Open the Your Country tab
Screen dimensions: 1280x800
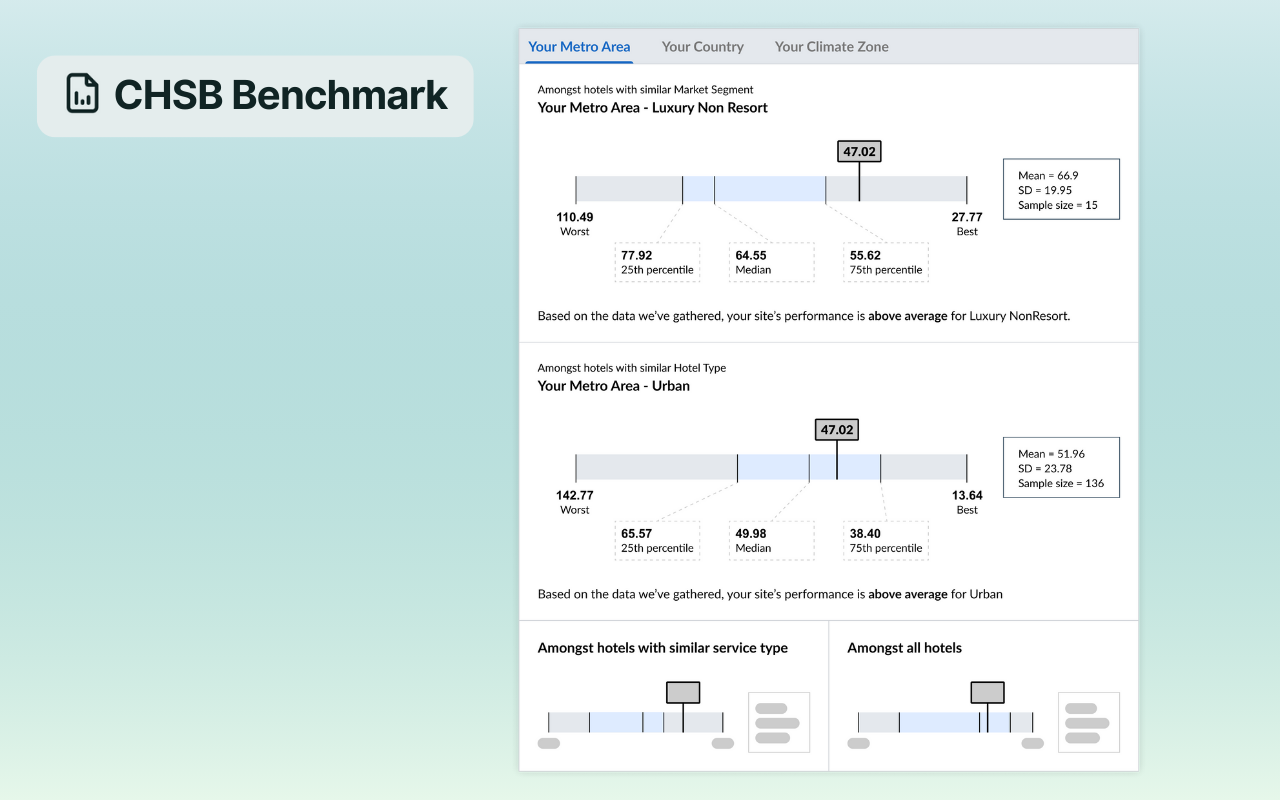(703, 46)
